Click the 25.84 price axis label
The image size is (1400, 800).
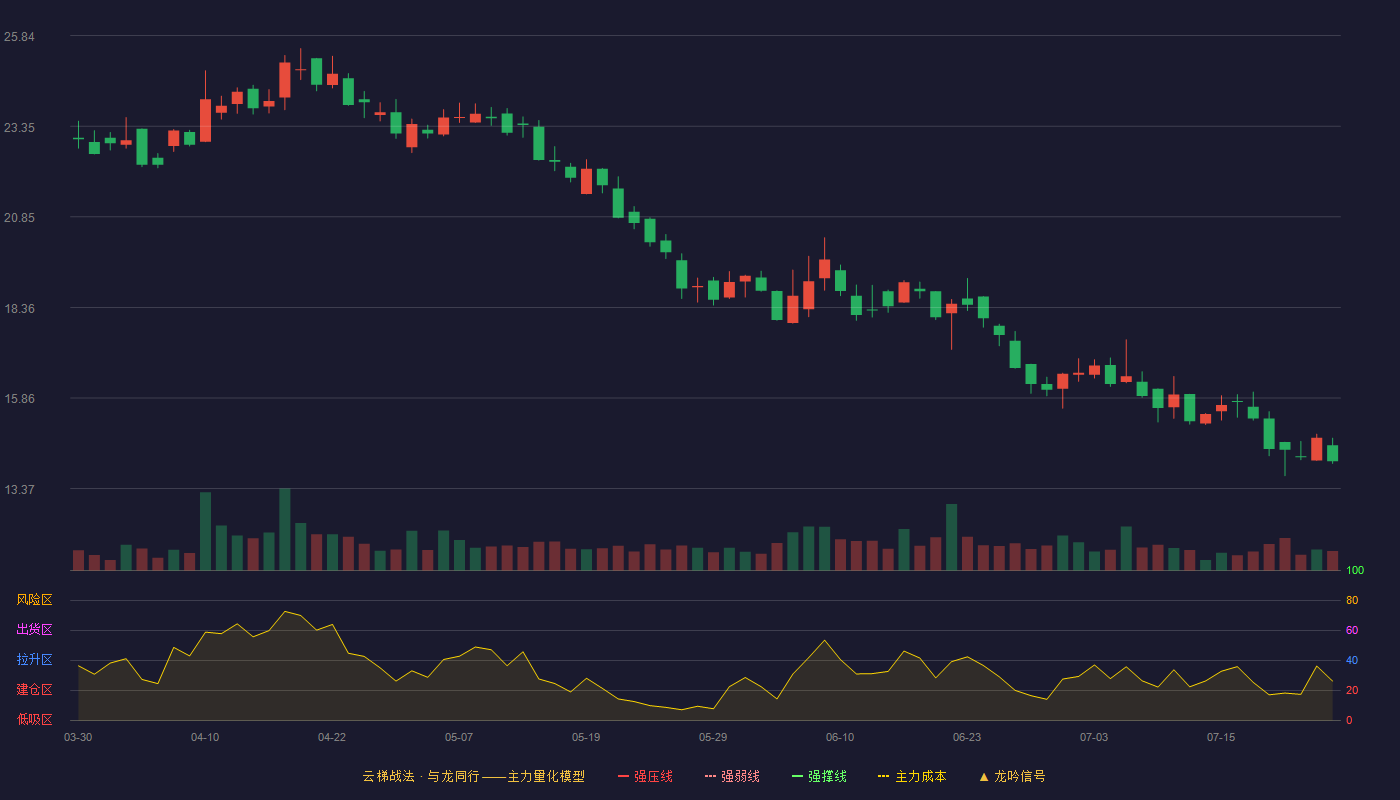coord(19,37)
